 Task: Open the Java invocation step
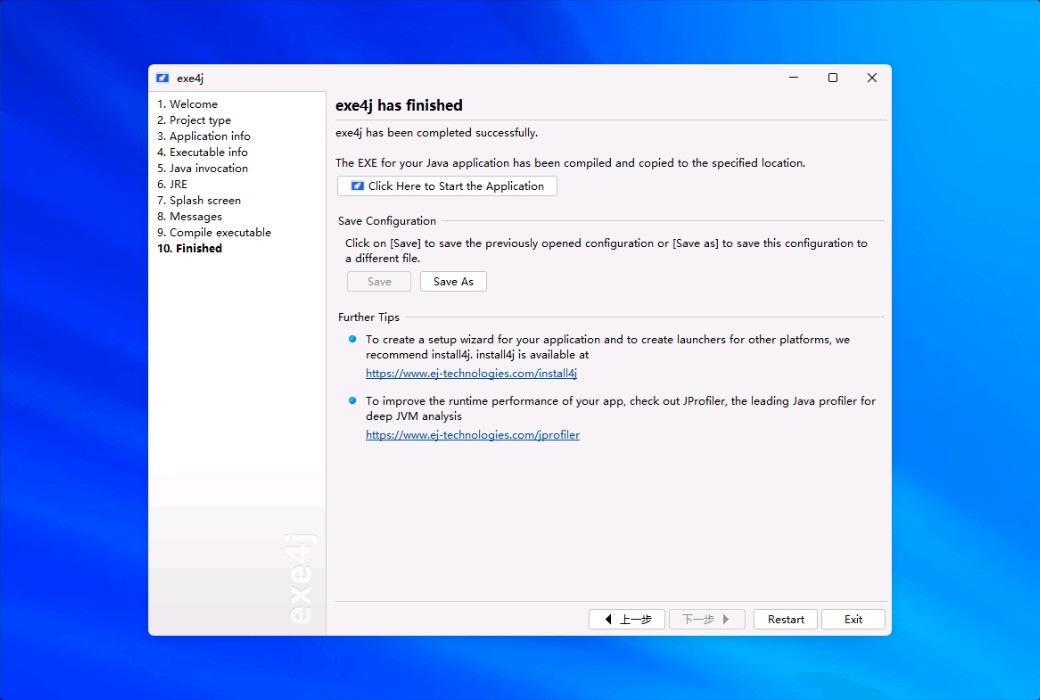pyautogui.click(x=202, y=169)
